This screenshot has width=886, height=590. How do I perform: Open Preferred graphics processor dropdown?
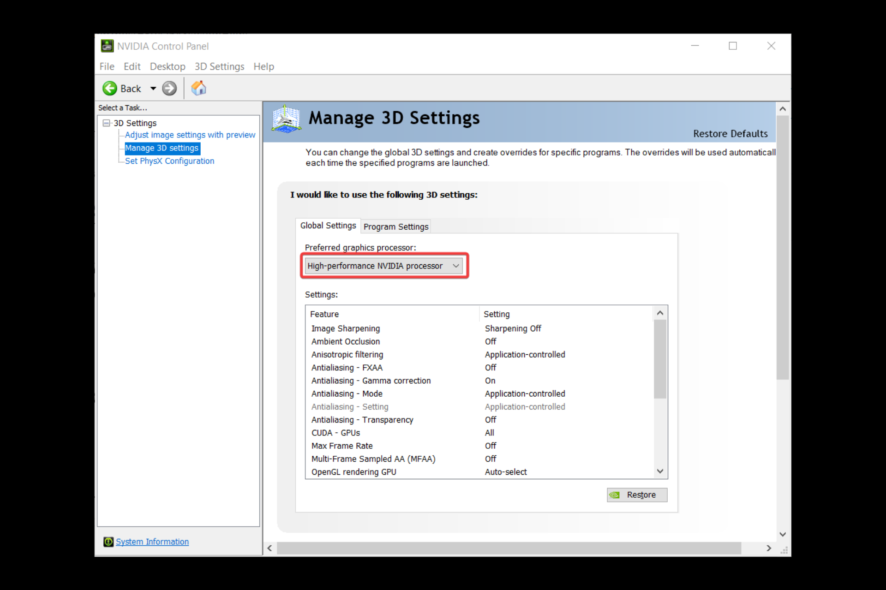(384, 266)
